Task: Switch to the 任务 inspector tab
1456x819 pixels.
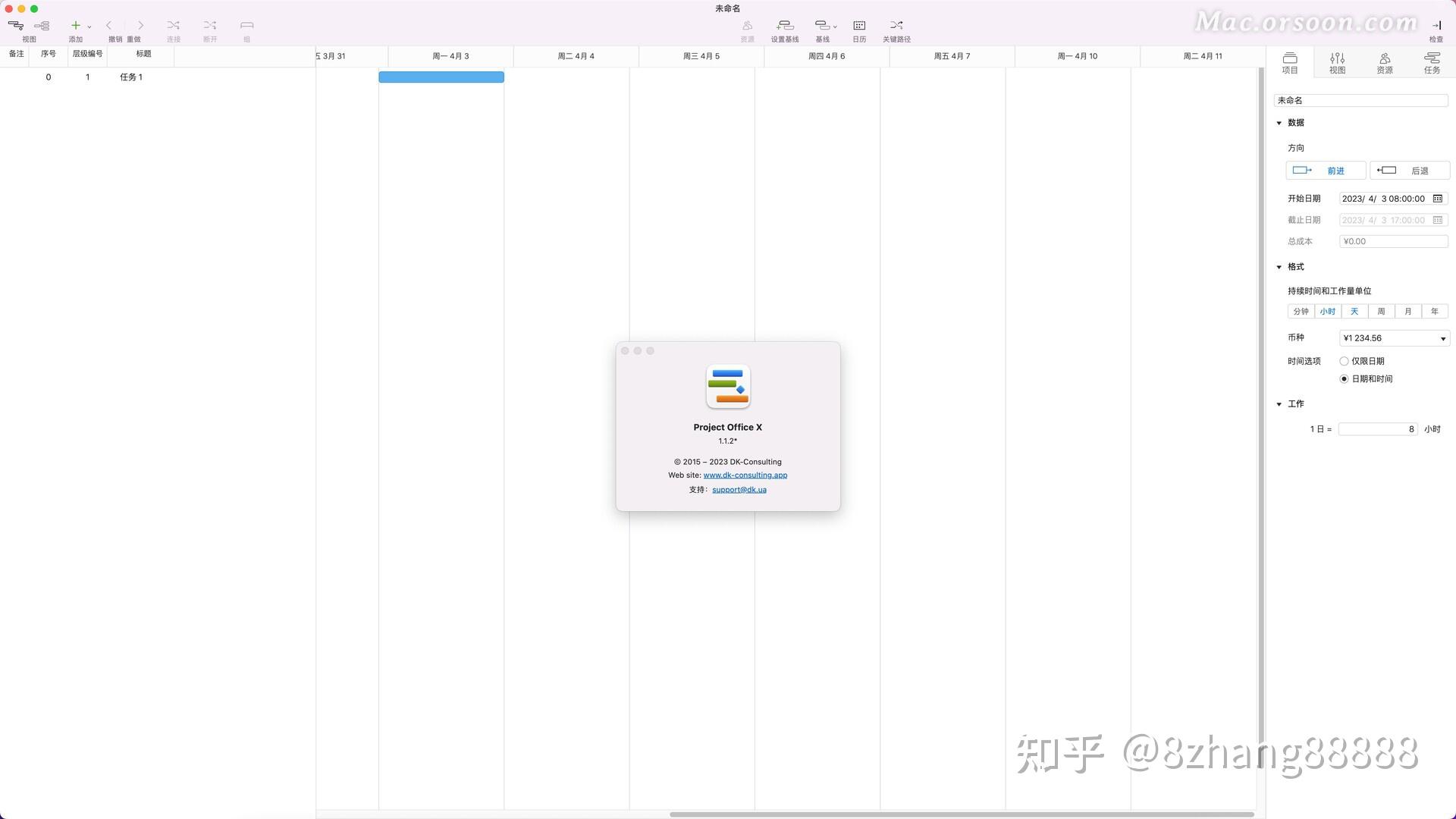Action: pyautogui.click(x=1432, y=61)
